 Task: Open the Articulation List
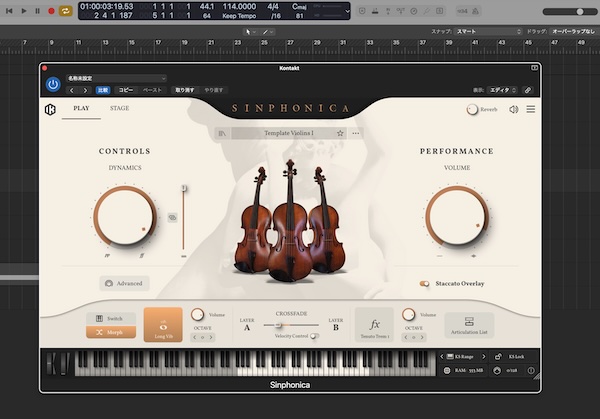469,325
